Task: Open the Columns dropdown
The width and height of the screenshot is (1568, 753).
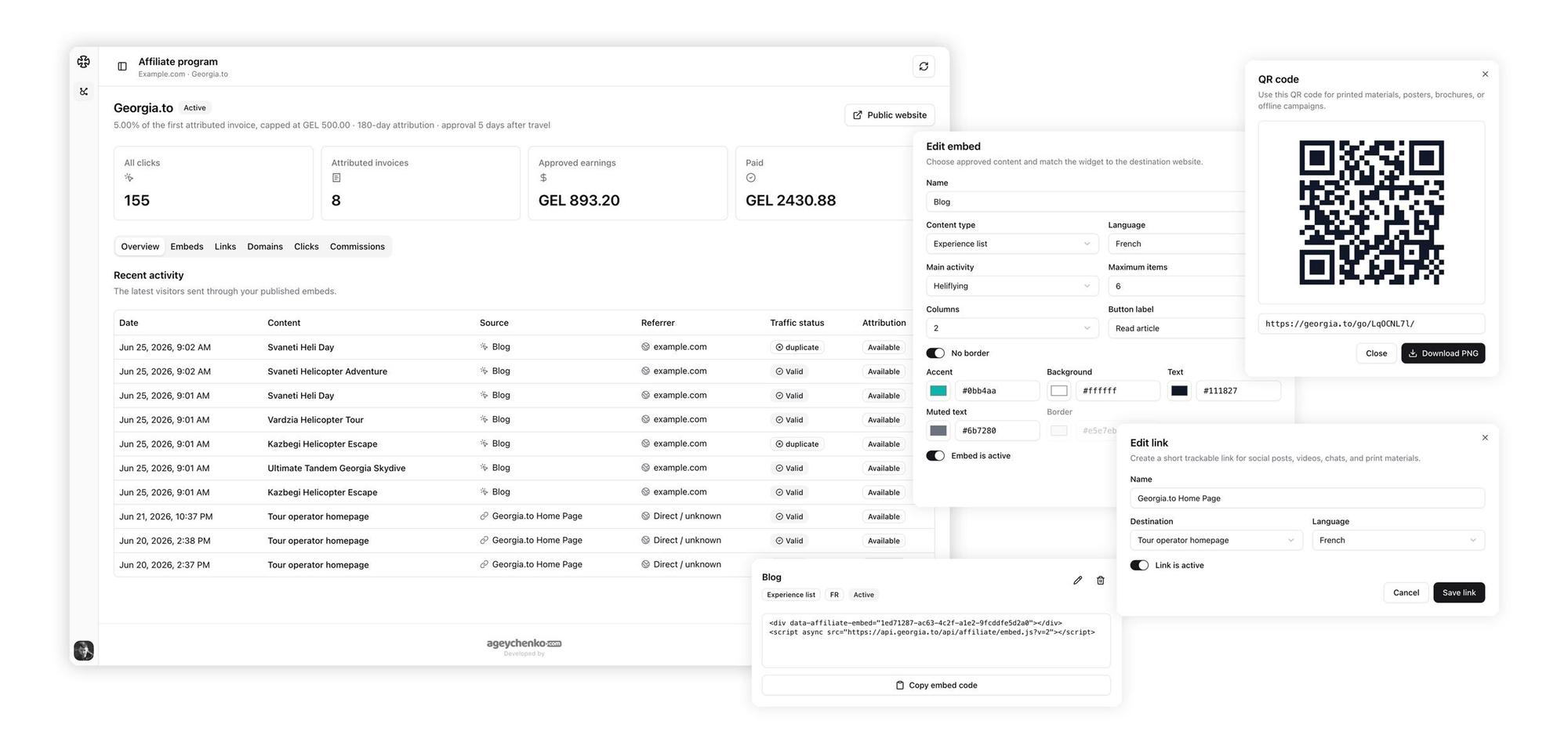Action: tap(1011, 328)
